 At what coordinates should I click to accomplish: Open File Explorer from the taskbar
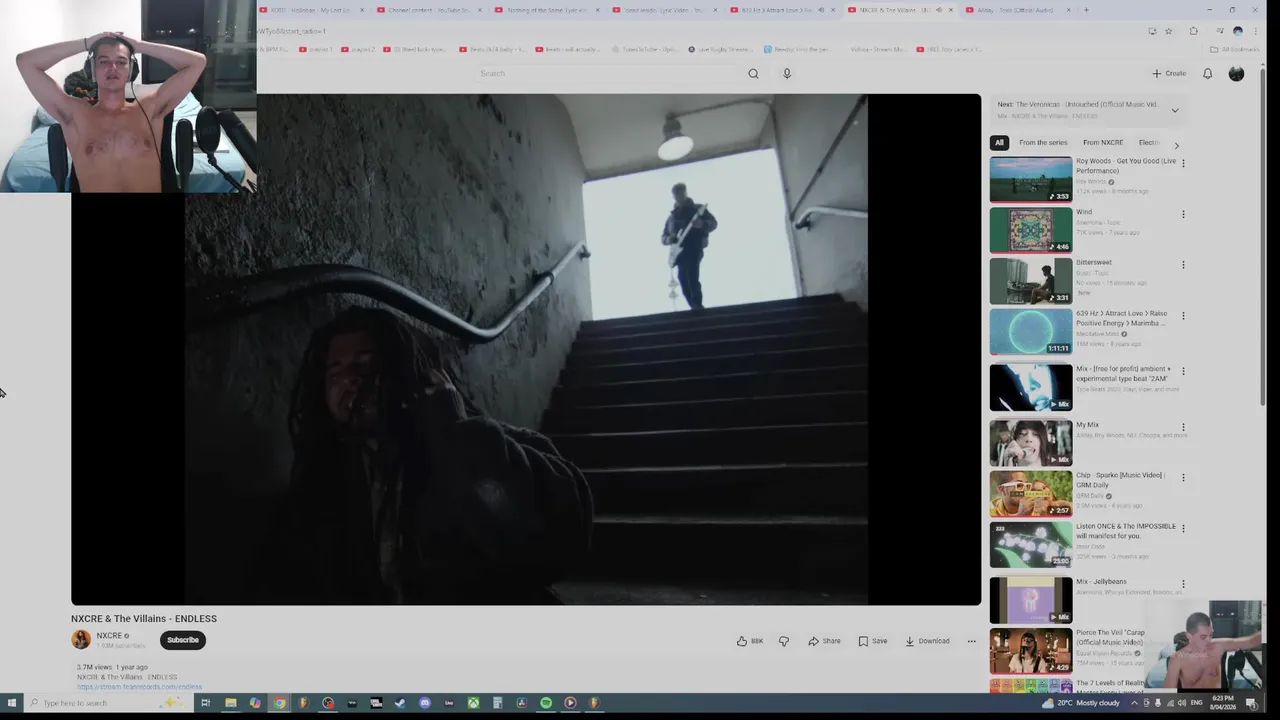(x=230, y=703)
